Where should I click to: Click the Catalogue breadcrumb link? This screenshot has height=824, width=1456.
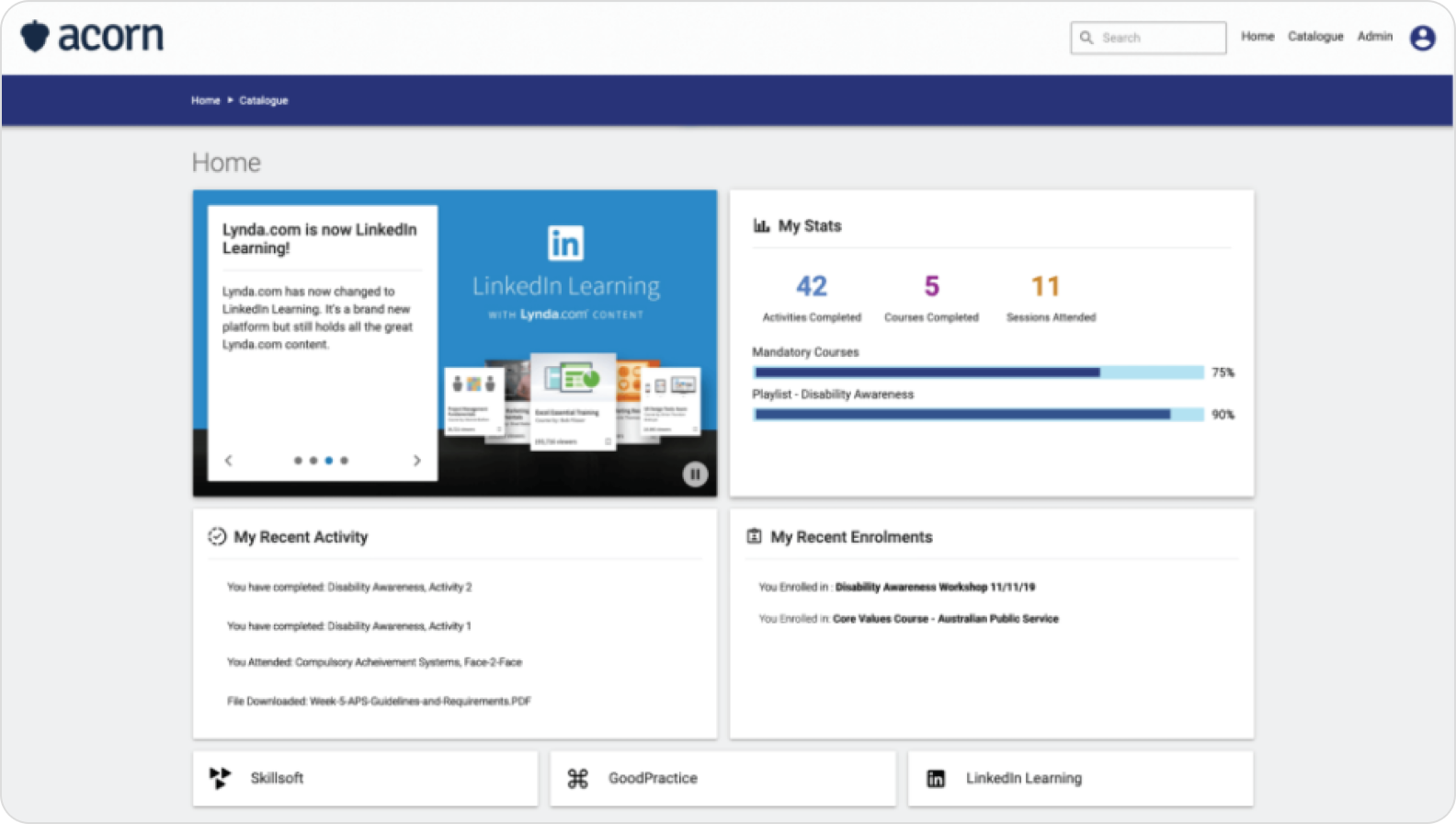click(264, 100)
